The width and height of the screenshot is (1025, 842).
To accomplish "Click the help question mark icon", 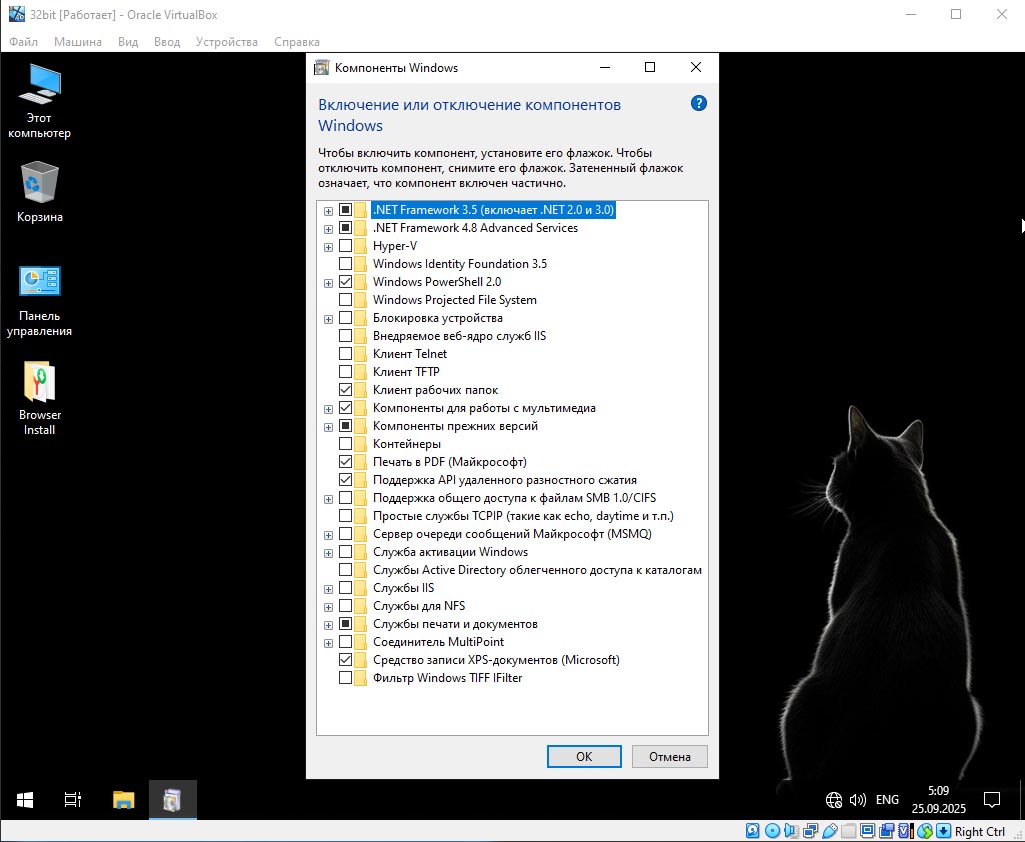I will [698, 103].
